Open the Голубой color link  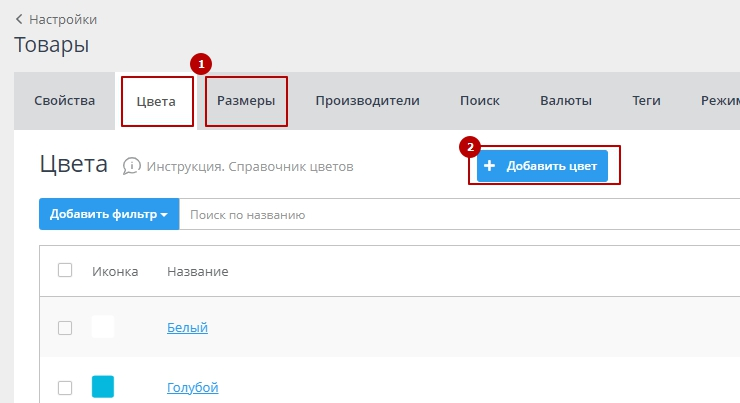tap(192, 387)
